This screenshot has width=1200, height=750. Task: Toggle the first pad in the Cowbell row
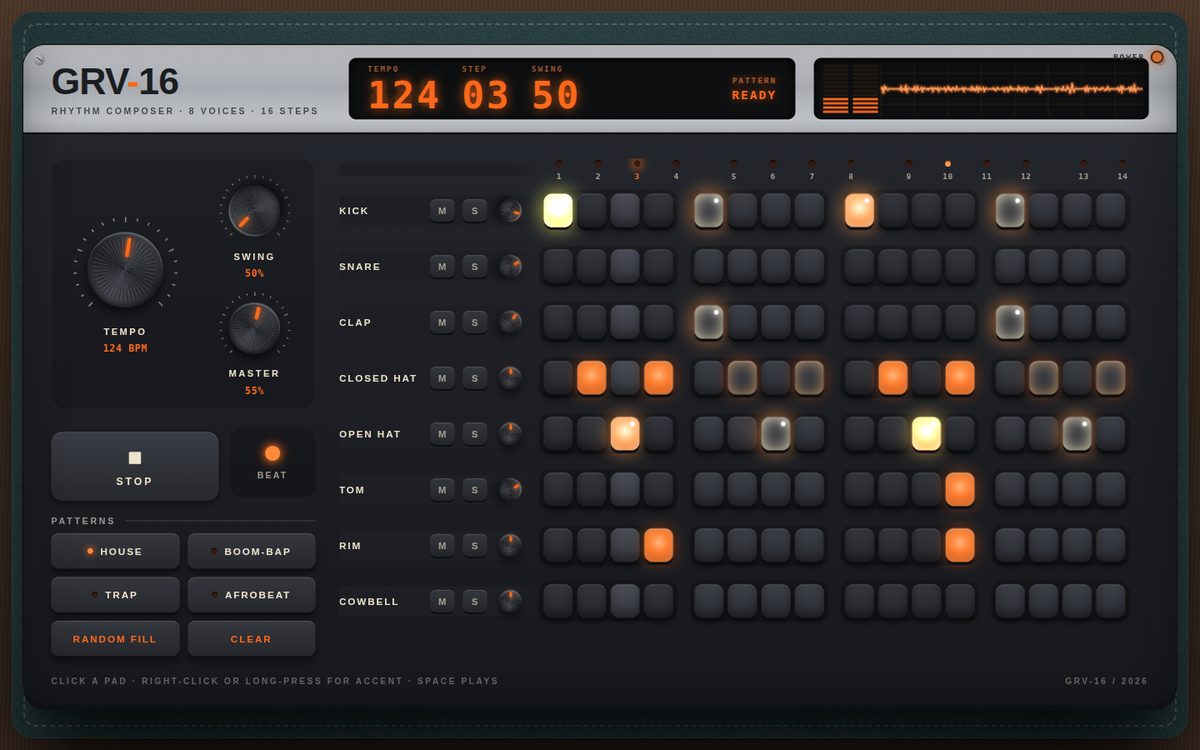click(558, 601)
